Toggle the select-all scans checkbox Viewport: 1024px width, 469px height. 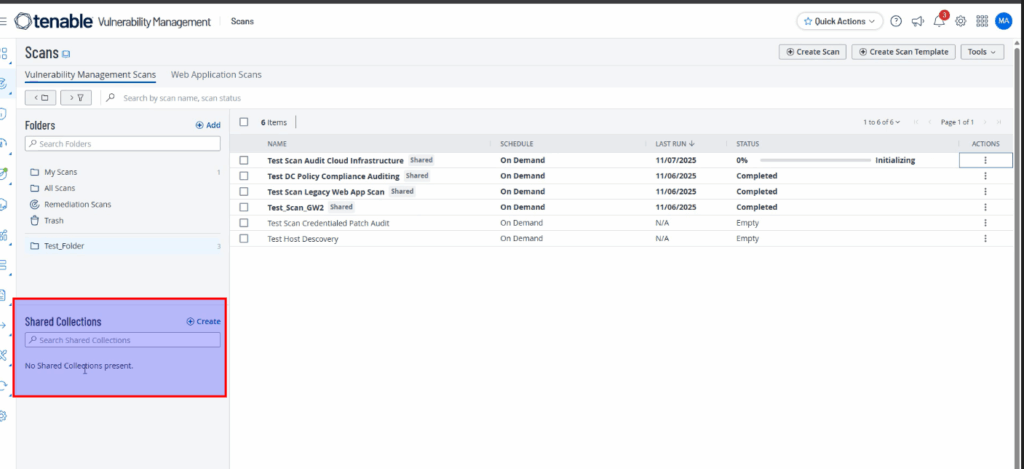click(244, 122)
